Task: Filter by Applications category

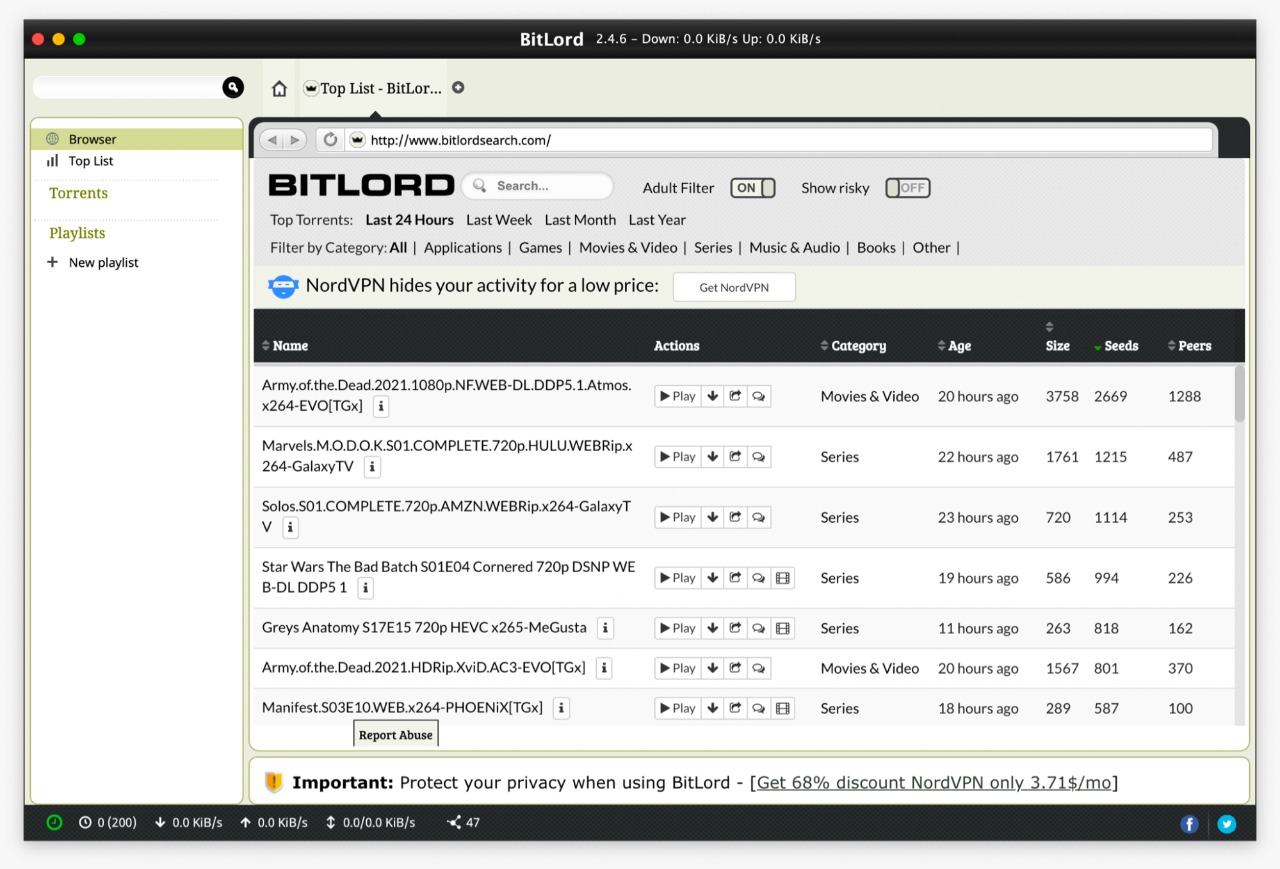Action: (x=463, y=248)
